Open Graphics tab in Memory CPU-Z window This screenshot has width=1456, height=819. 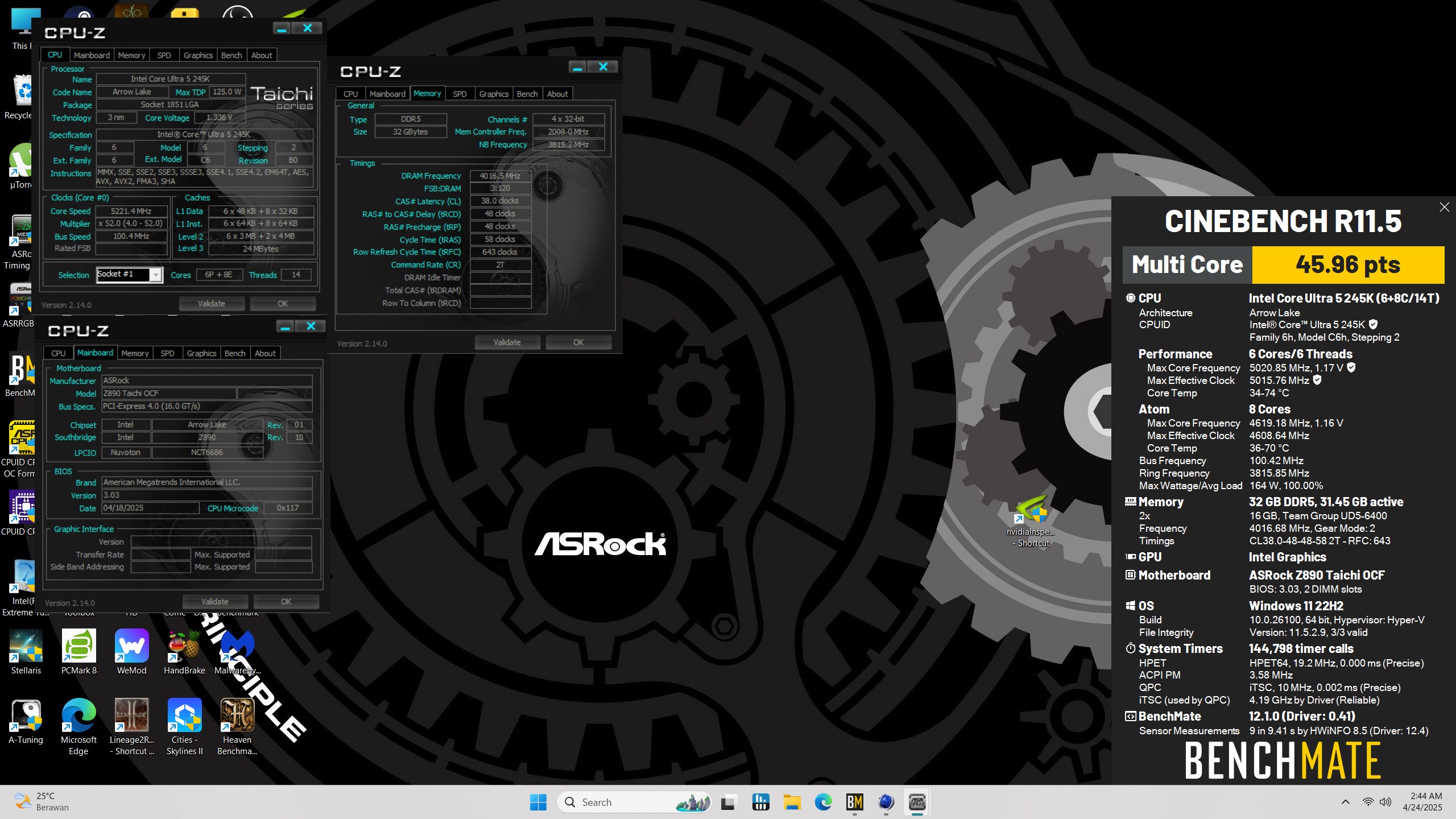pos(494,94)
